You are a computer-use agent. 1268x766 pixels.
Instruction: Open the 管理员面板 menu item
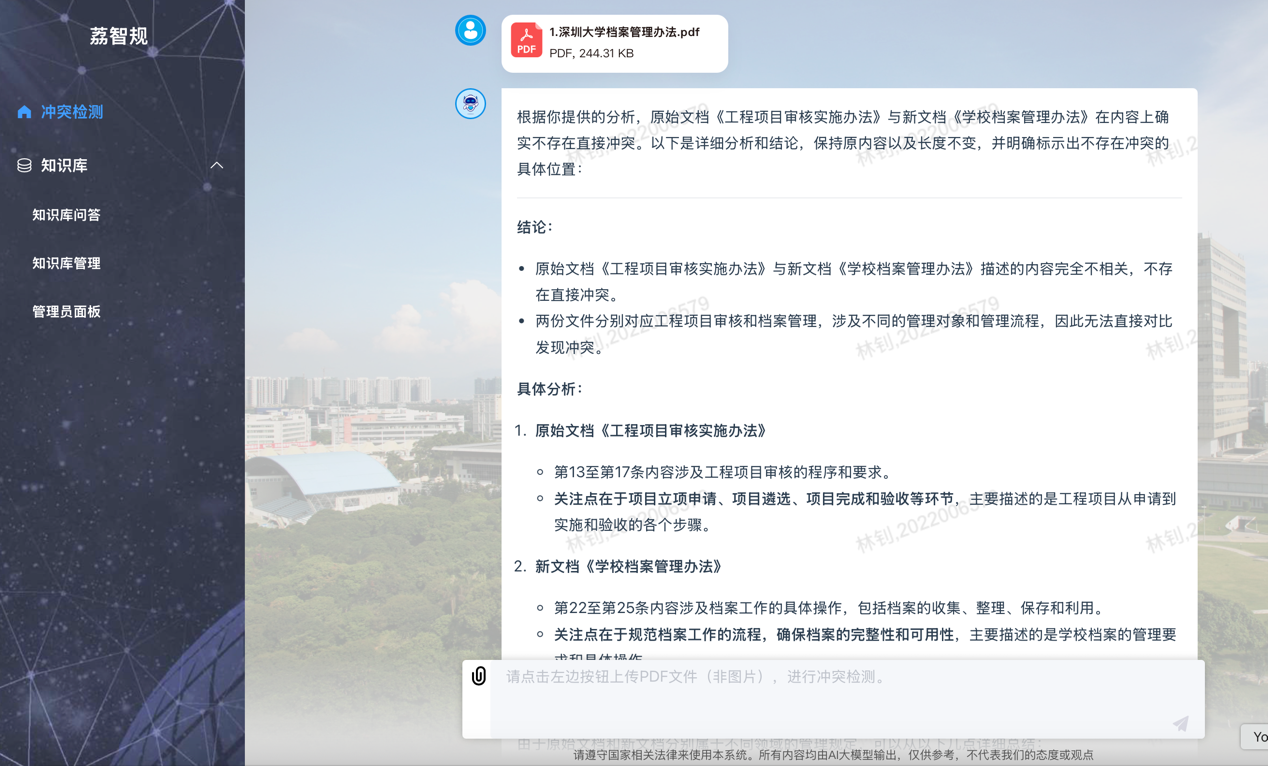[66, 311]
